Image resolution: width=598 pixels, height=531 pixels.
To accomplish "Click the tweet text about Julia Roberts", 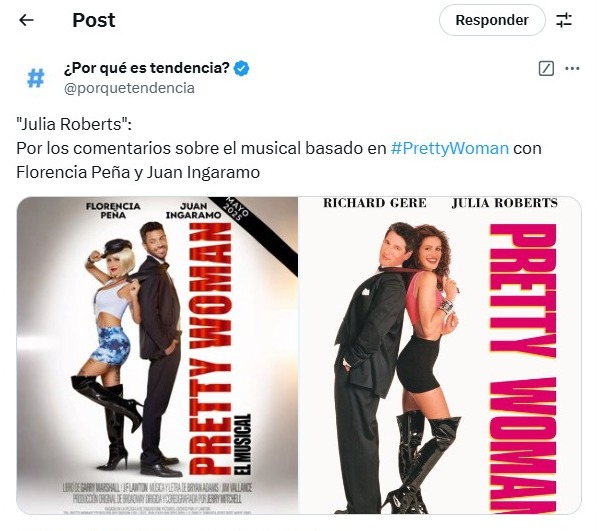I will 279,148.
